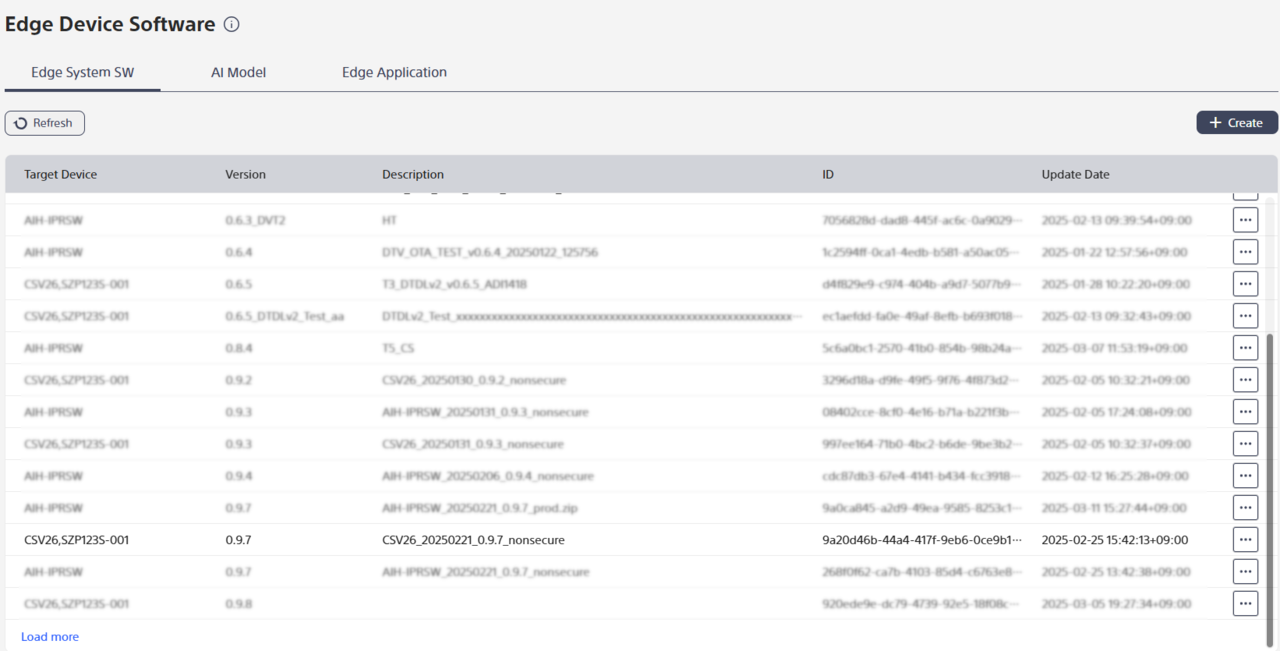Viewport: 1280px width, 651px height.
Task: Click the Refresh button
Action: coord(45,123)
